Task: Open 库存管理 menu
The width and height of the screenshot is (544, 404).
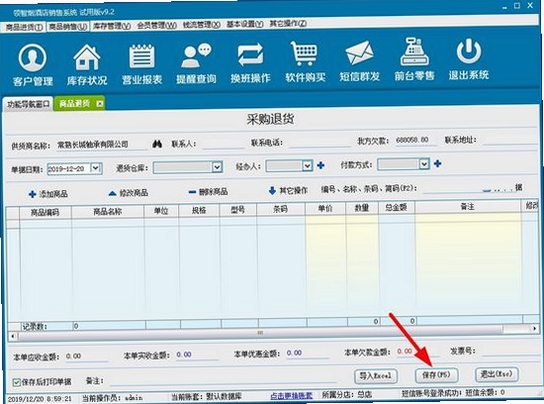Action: pyautogui.click(x=111, y=26)
